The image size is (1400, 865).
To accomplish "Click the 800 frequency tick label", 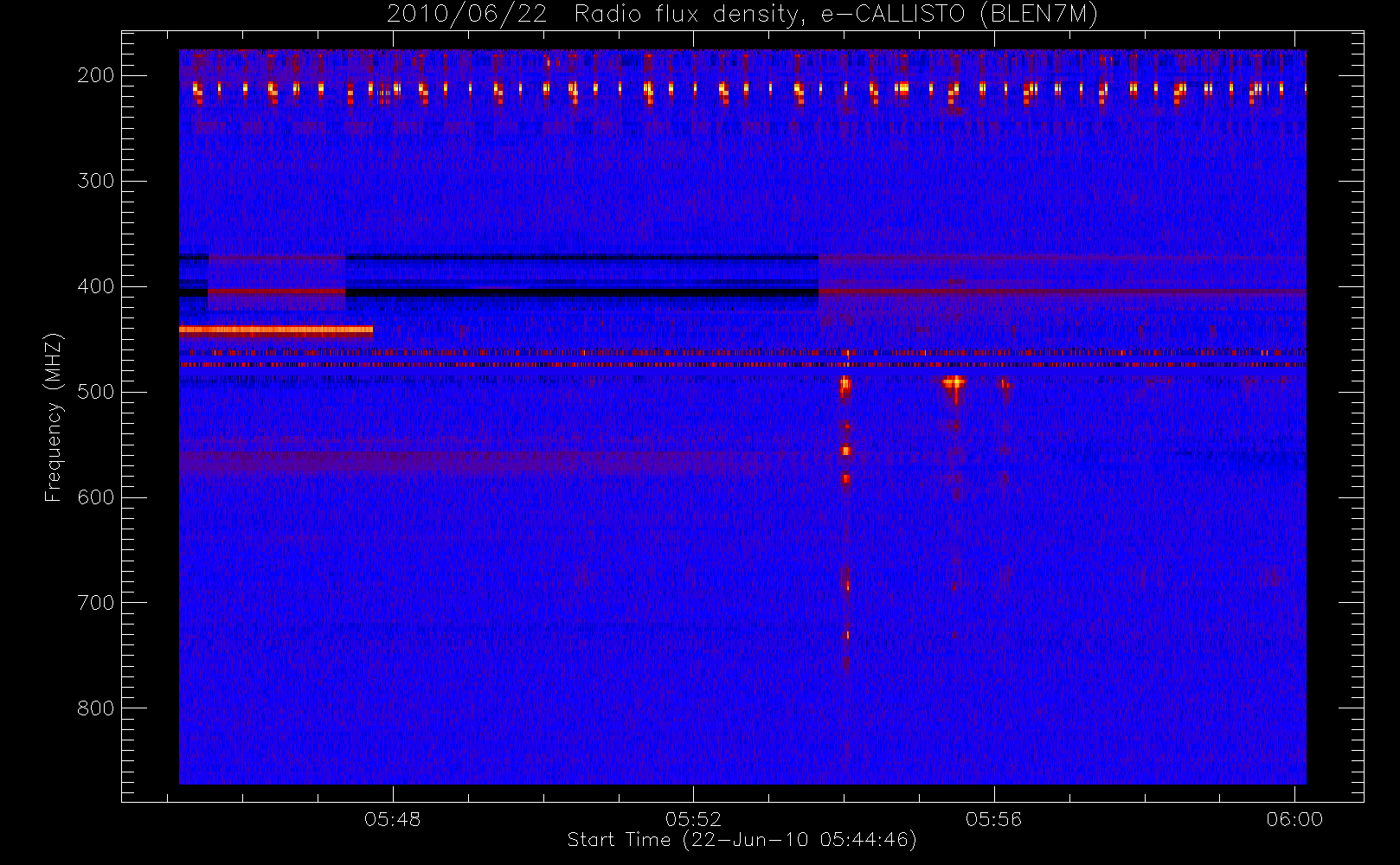I will click(96, 708).
